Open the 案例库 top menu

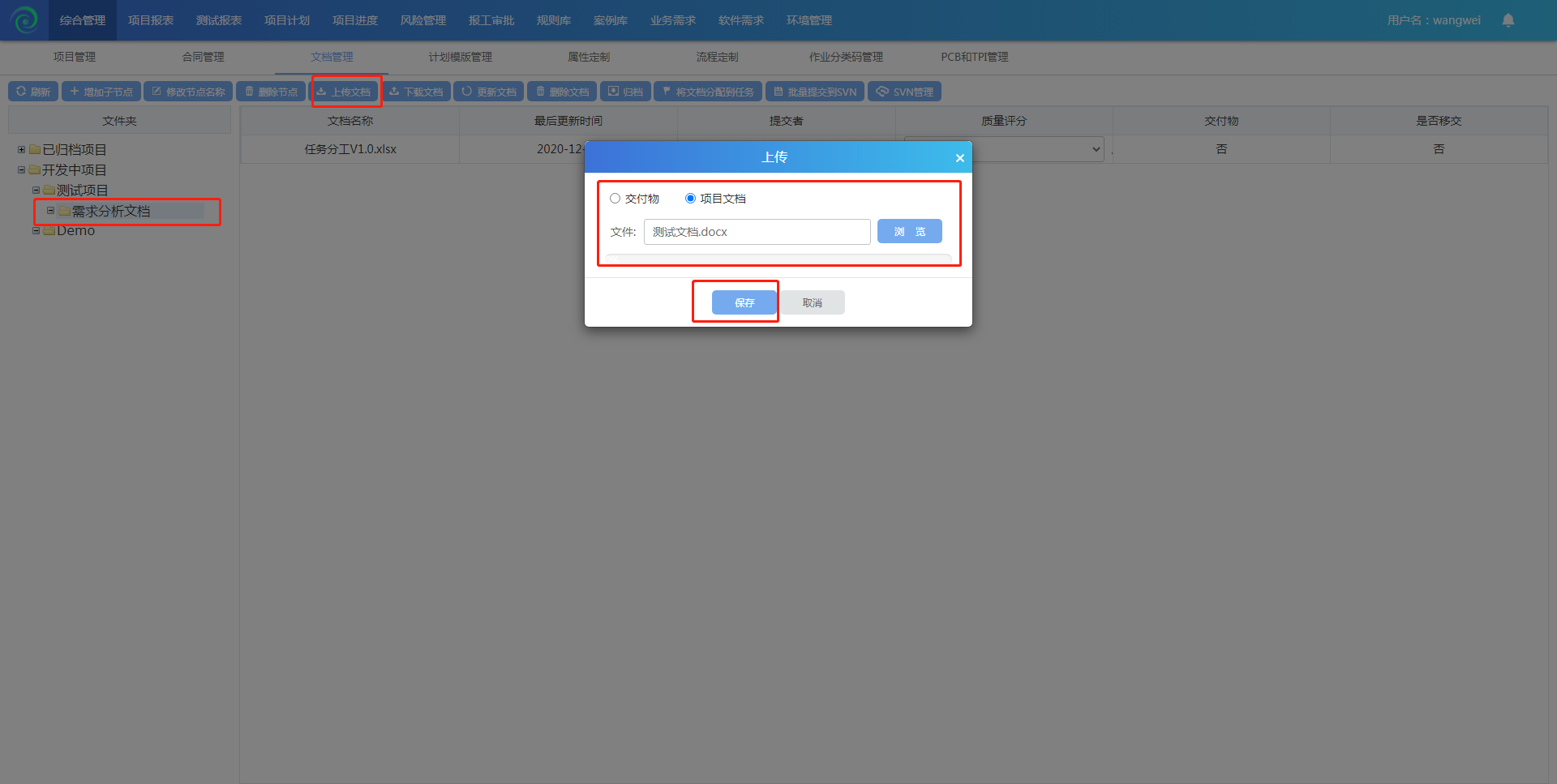pyautogui.click(x=611, y=20)
